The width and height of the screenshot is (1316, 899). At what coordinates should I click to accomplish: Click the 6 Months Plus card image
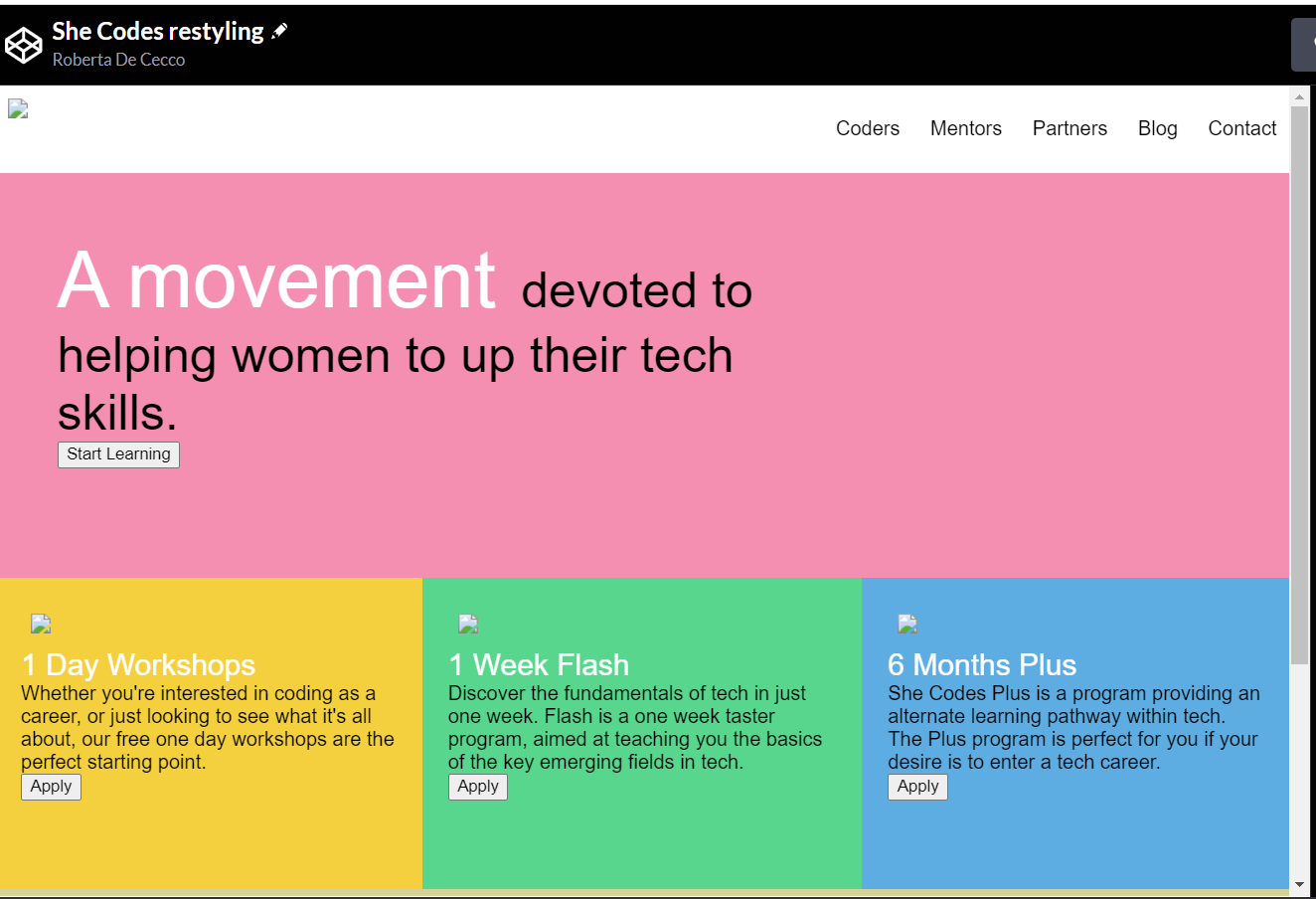[907, 624]
